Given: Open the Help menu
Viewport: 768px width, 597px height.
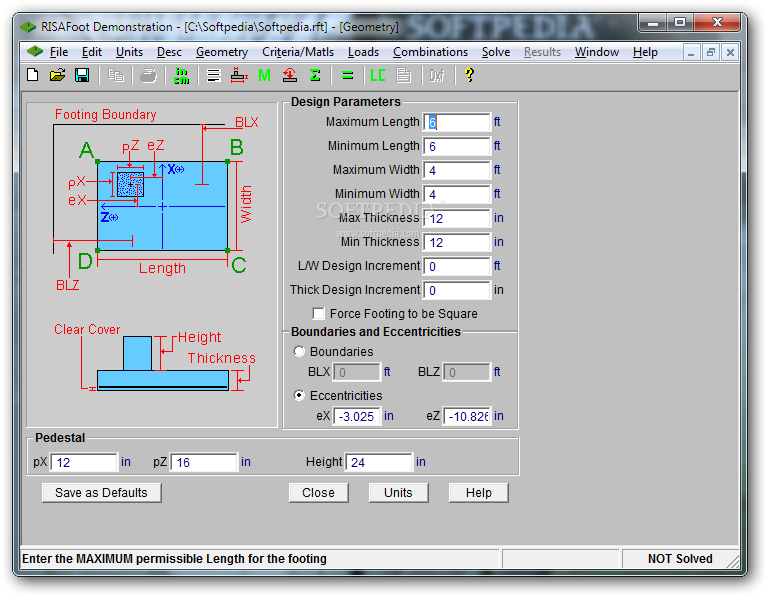Looking at the screenshot, I should [x=645, y=52].
